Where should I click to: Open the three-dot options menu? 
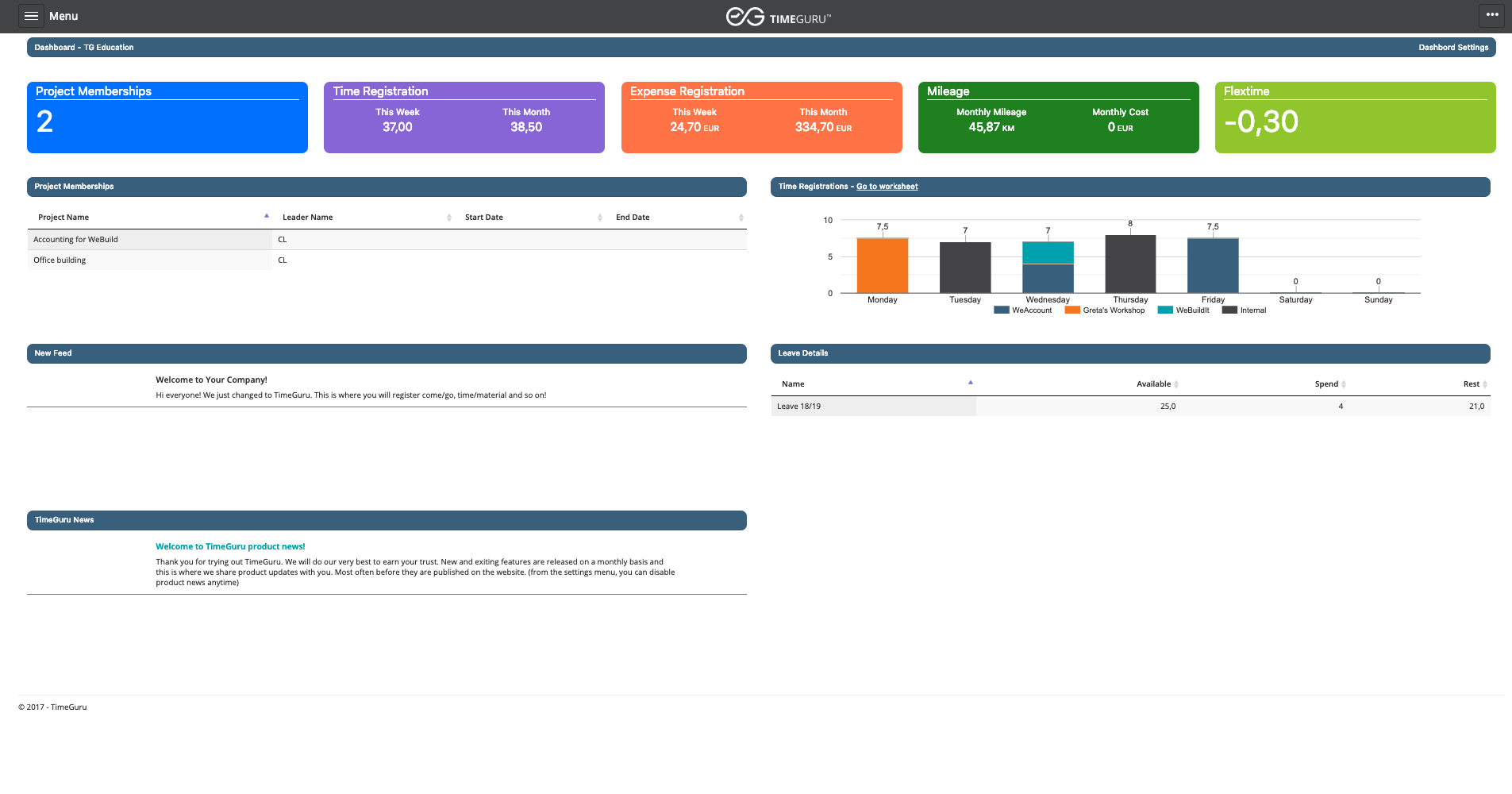coord(1492,15)
